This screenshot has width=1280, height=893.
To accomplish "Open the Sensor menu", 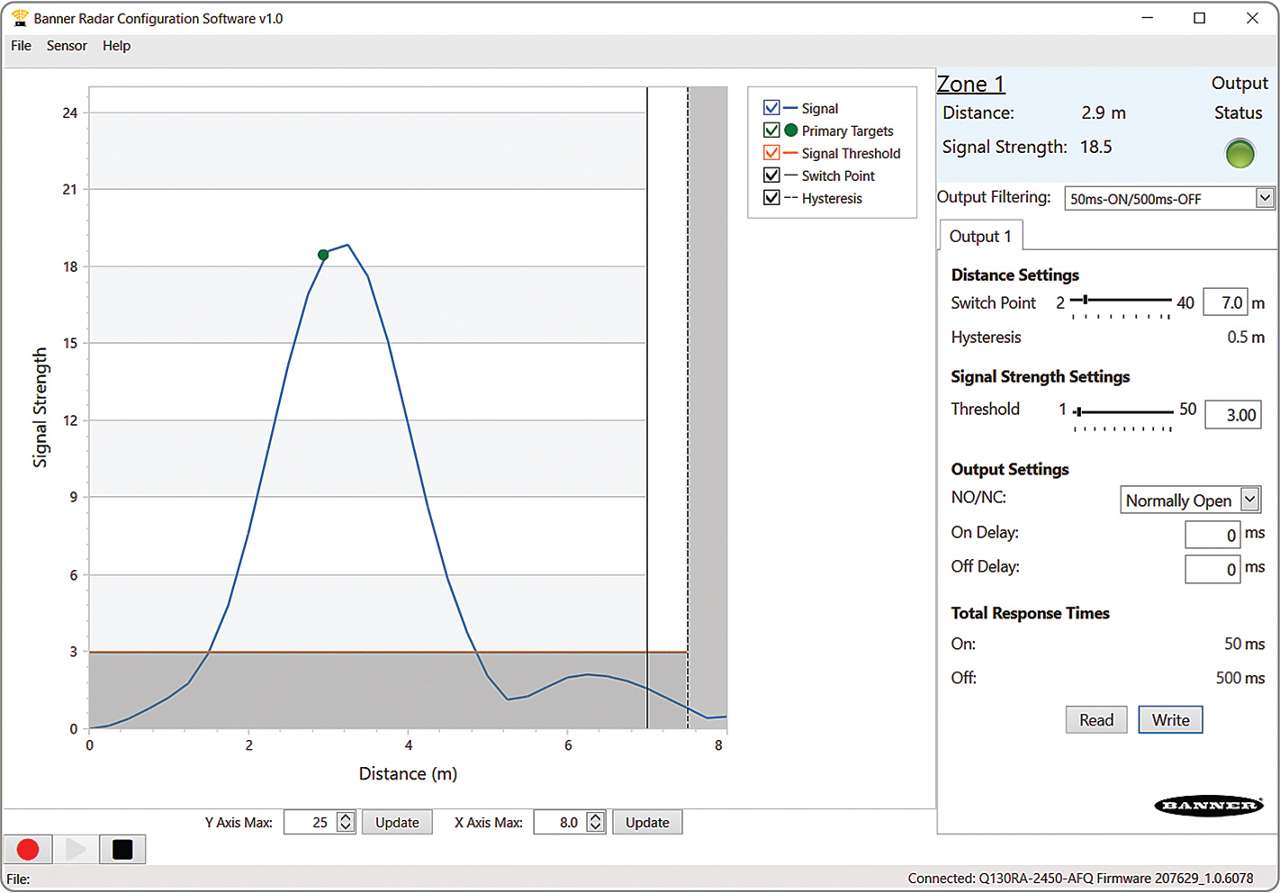I will tap(66, 45).
